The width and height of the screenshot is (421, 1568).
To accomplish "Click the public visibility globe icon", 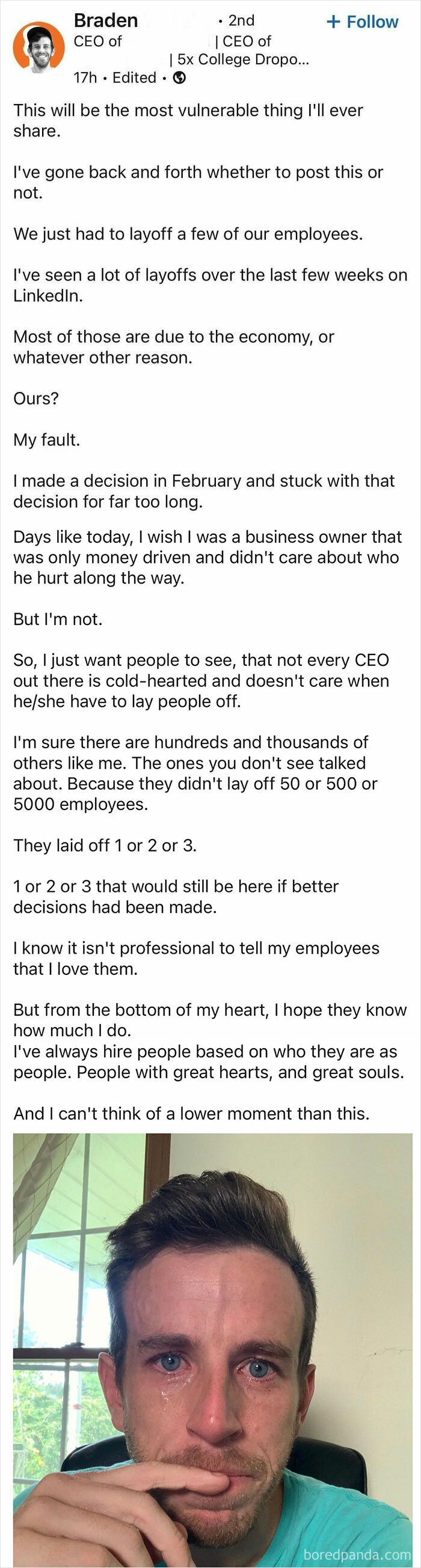I will click(x=179, y=78).
